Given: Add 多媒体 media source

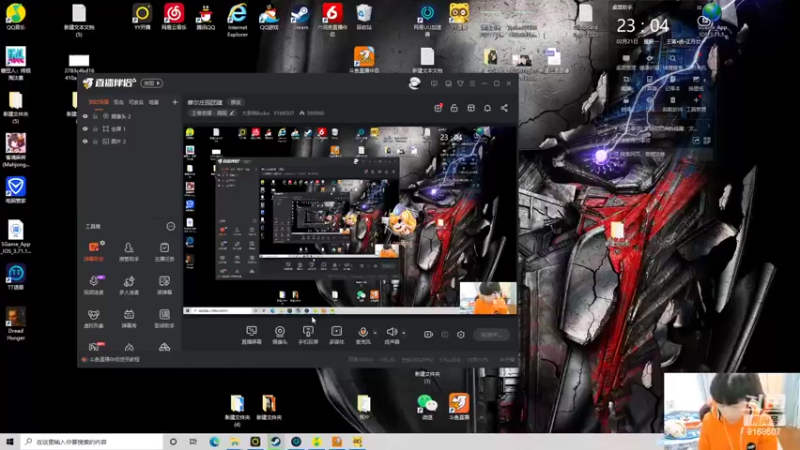Looking at the screenshot, I should [x=336, y=335].
